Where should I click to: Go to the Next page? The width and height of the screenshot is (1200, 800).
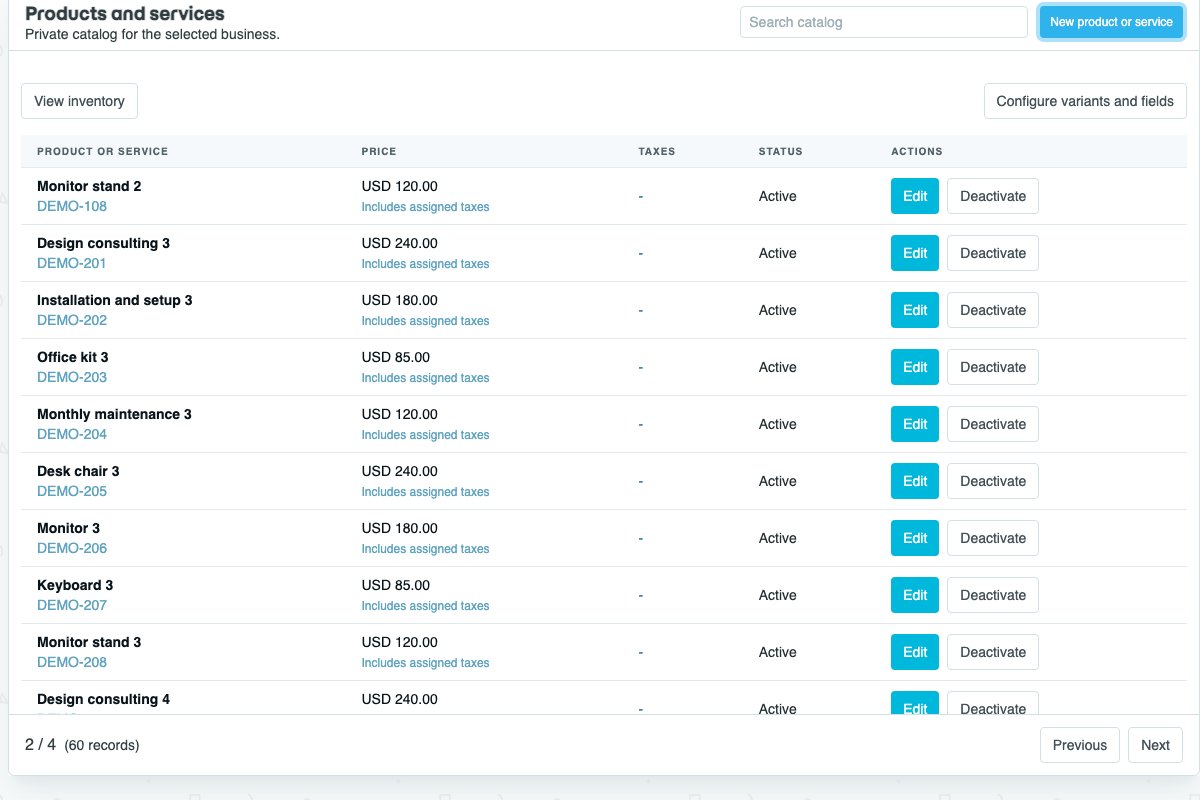point(1155,745)
